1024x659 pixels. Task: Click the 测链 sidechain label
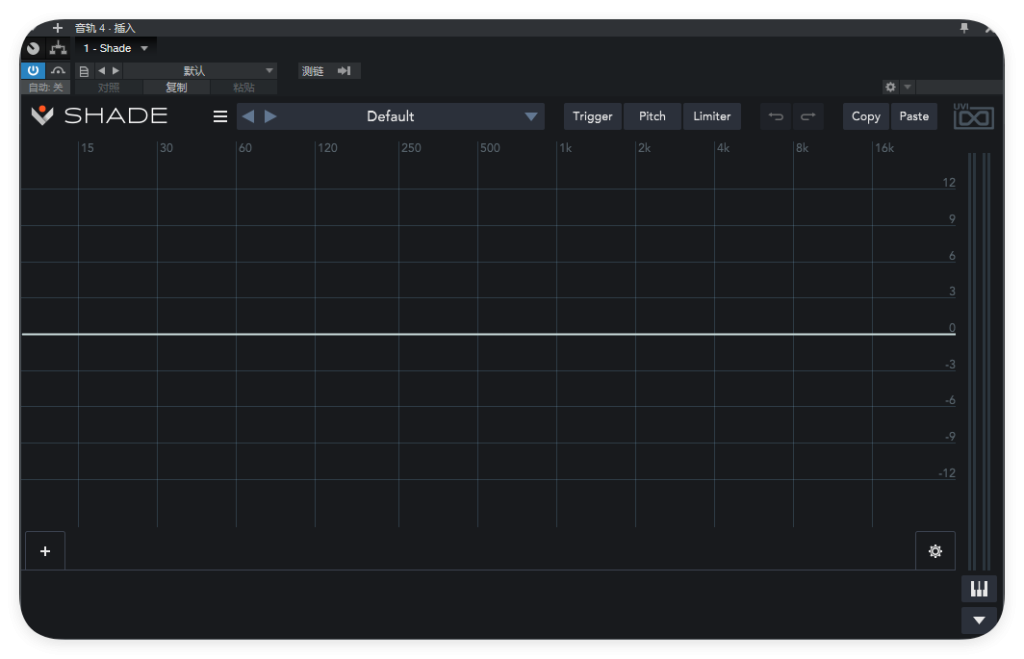tap(313, 71)
